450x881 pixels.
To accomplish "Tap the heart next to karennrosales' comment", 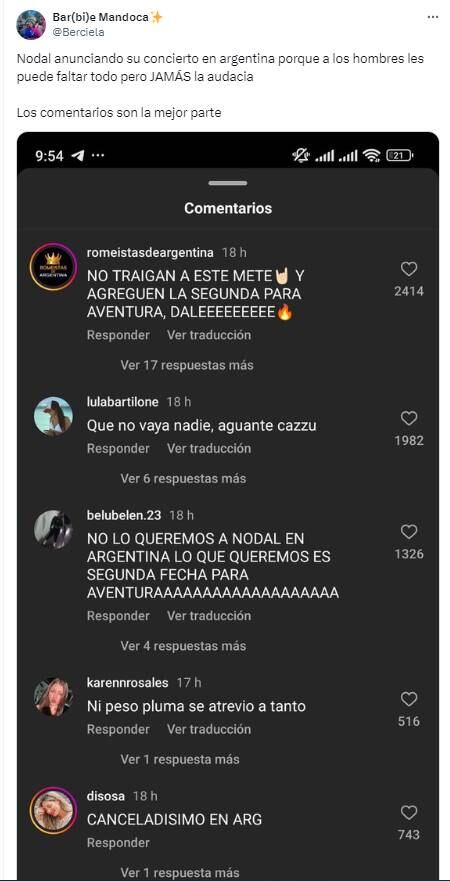I will point(409,699).
